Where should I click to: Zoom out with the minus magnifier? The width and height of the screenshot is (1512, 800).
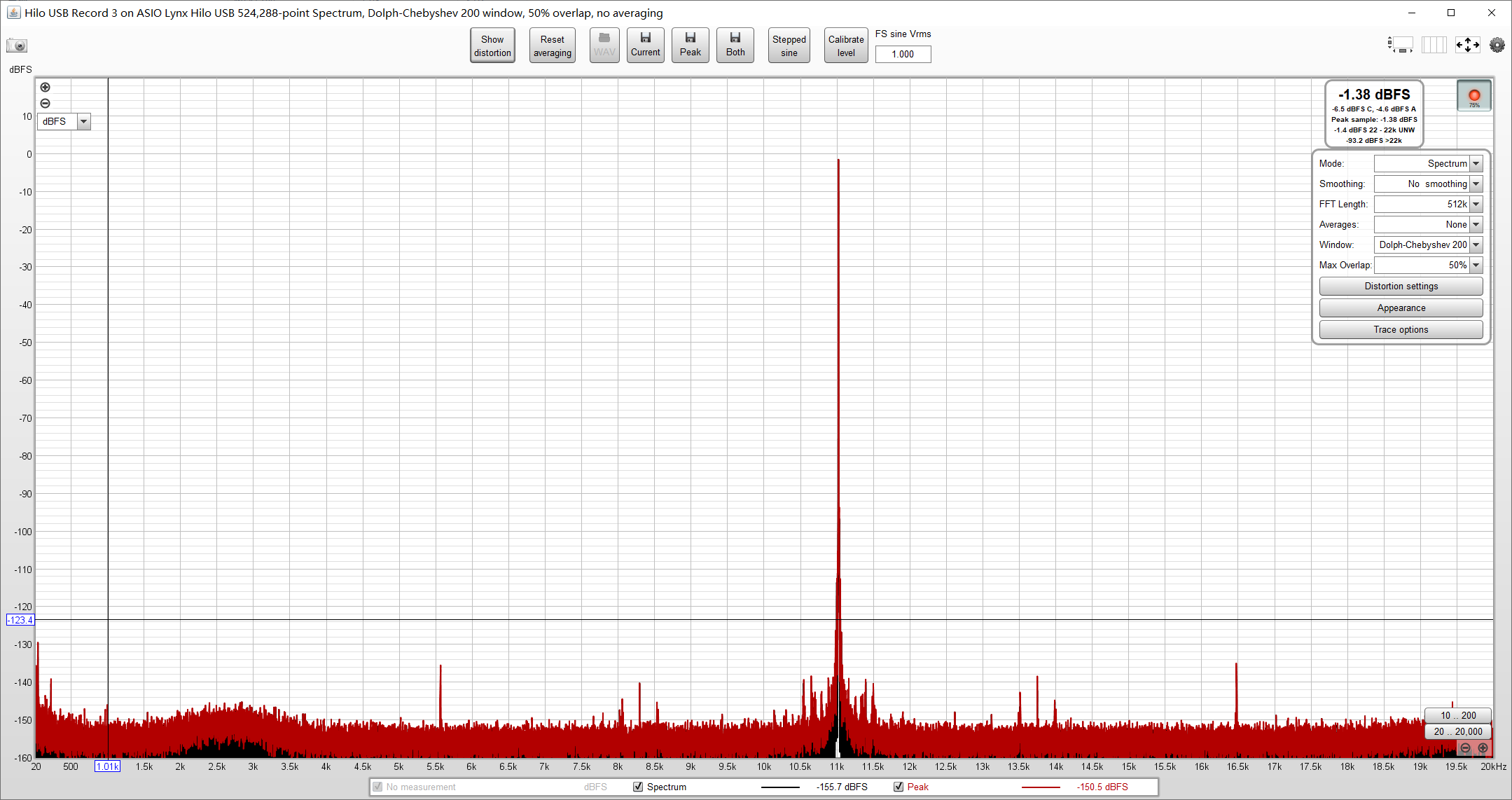46,104
